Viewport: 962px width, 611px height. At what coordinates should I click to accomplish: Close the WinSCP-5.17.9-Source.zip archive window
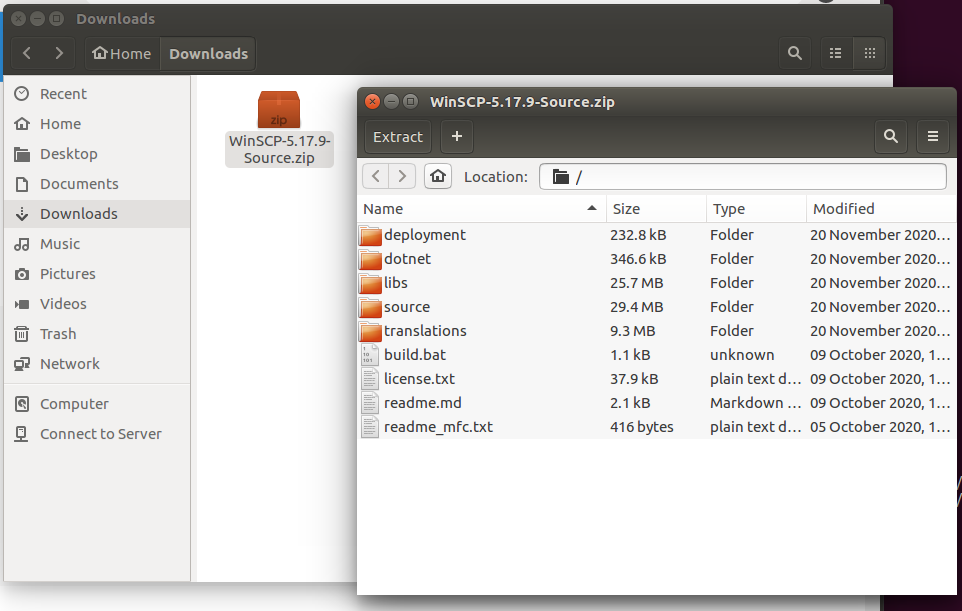pos(372,102)
